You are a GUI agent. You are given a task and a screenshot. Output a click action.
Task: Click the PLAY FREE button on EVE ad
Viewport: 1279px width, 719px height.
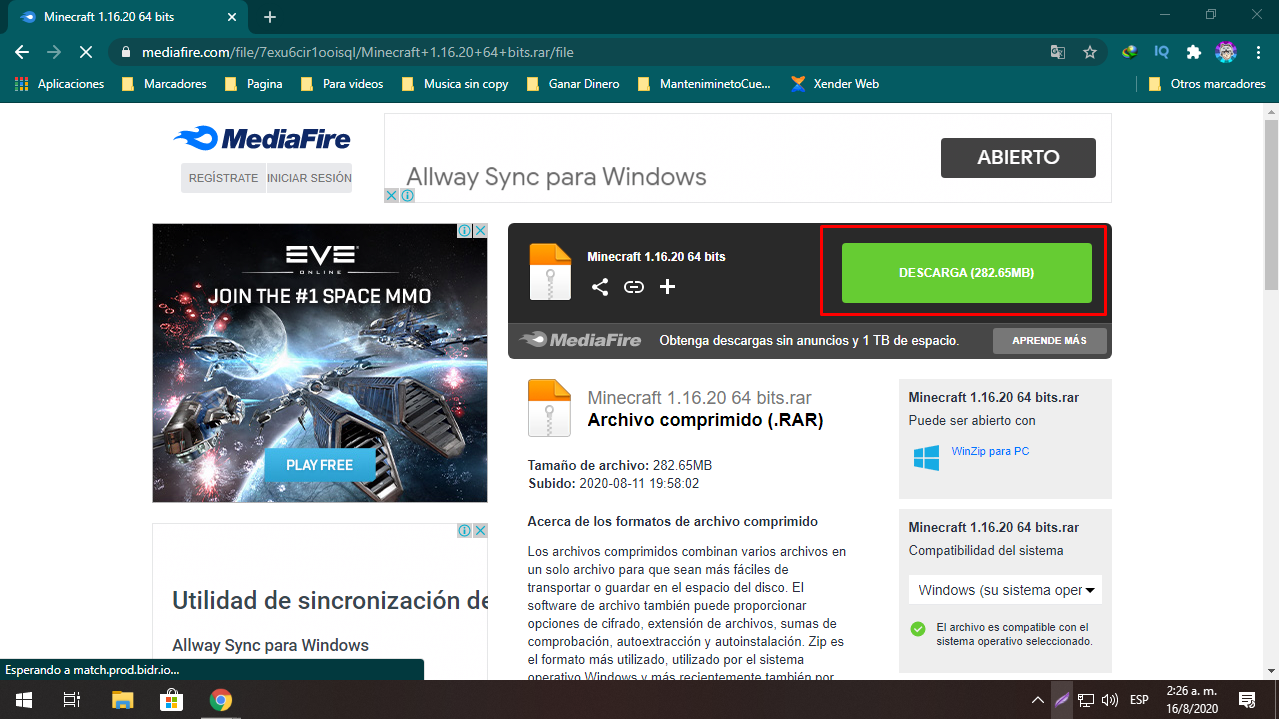coord(320,465)
